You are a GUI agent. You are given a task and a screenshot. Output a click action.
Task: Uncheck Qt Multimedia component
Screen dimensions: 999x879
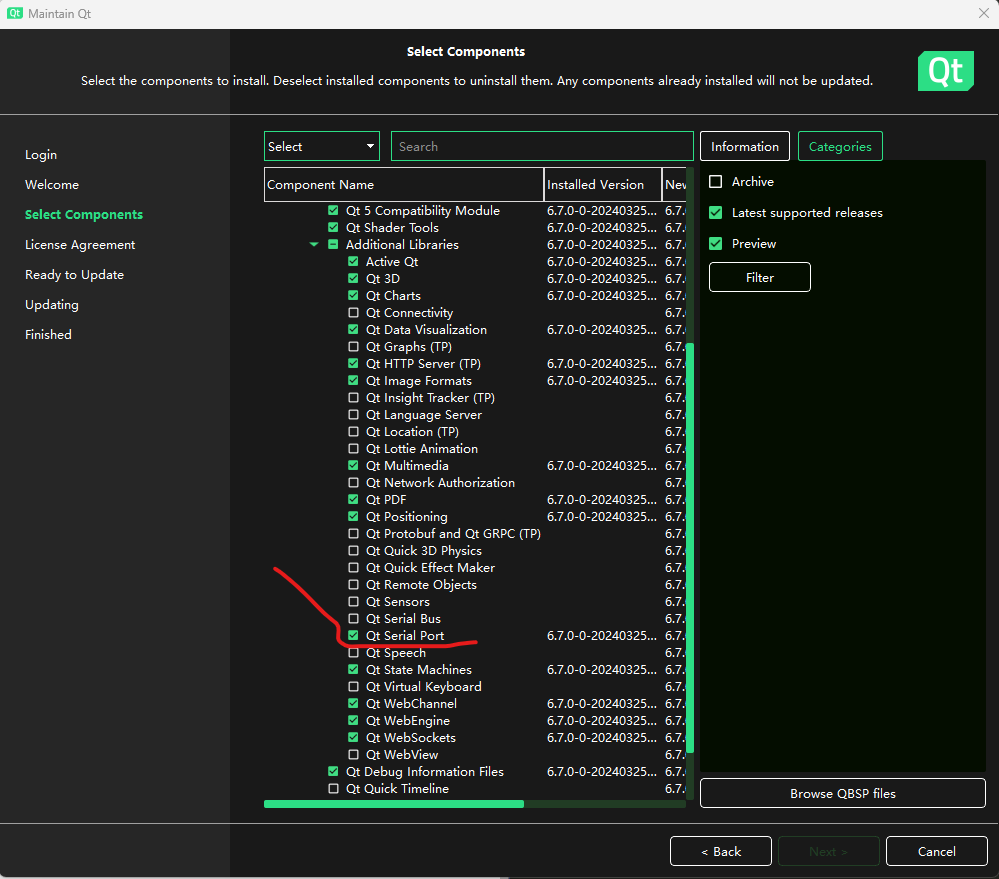click(353, 466)
